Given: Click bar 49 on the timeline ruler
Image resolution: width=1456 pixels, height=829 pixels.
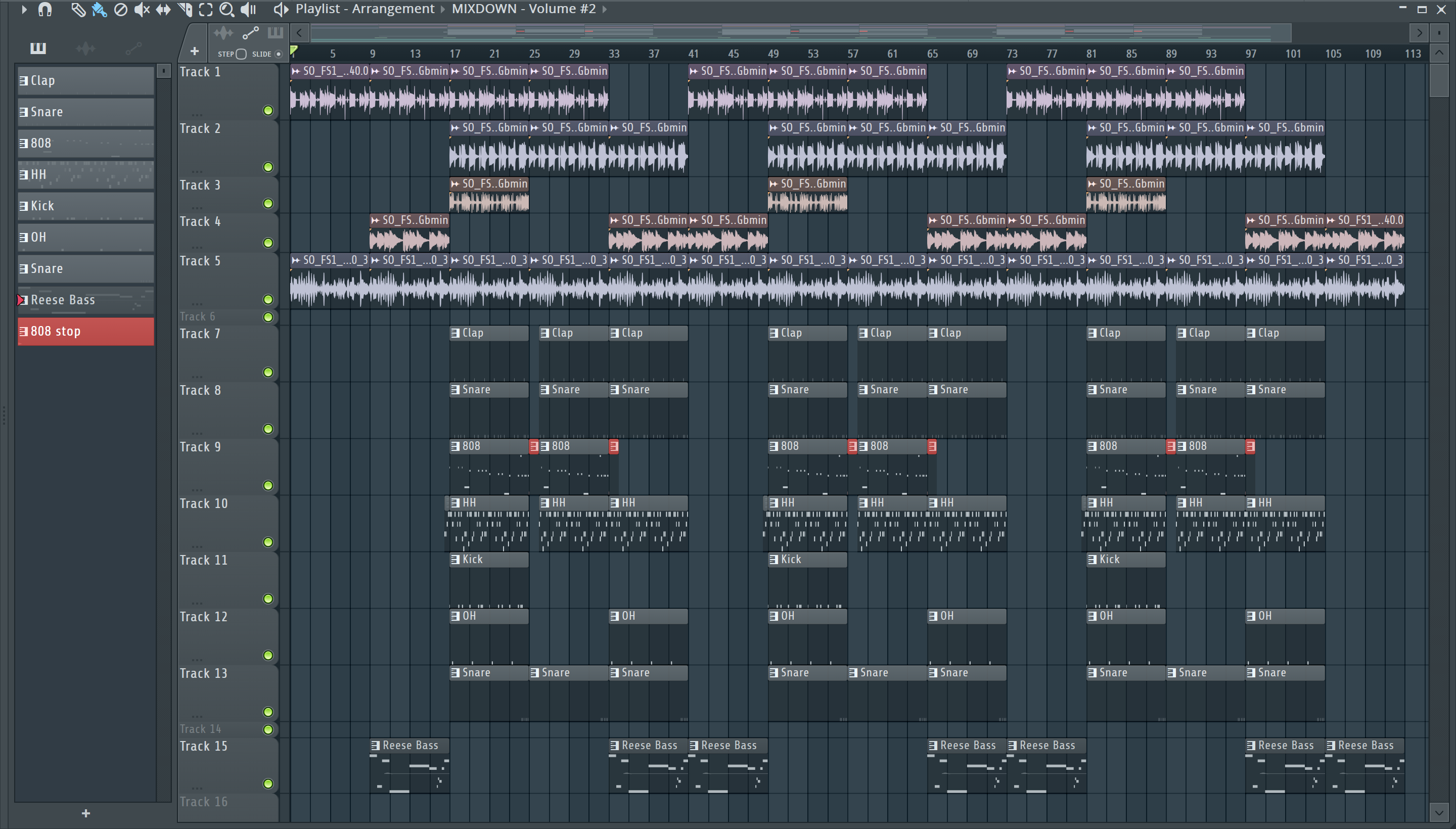Looking at the screenshot, I should [x=773, y=54].
